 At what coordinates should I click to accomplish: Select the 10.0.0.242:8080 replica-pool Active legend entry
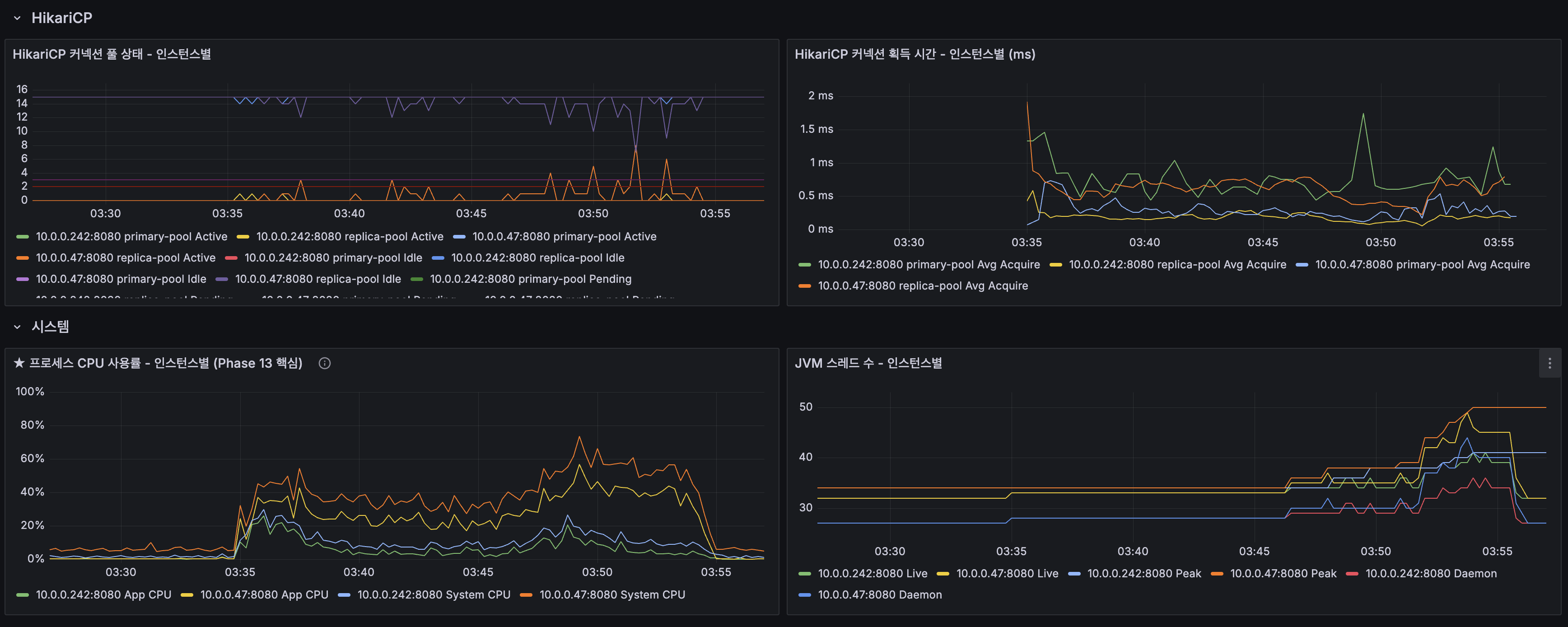click(350, 236)
